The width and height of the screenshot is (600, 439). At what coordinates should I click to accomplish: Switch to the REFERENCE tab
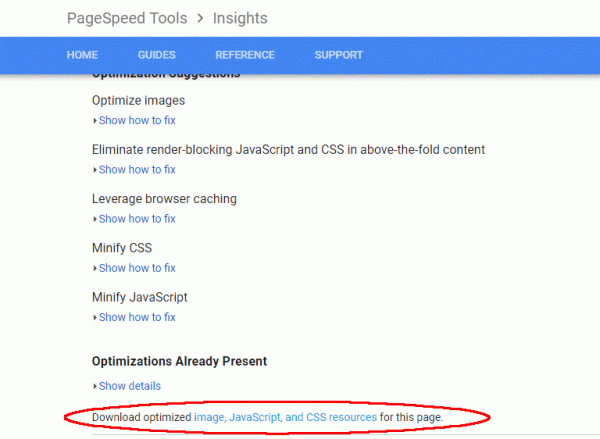coord(245,54)
